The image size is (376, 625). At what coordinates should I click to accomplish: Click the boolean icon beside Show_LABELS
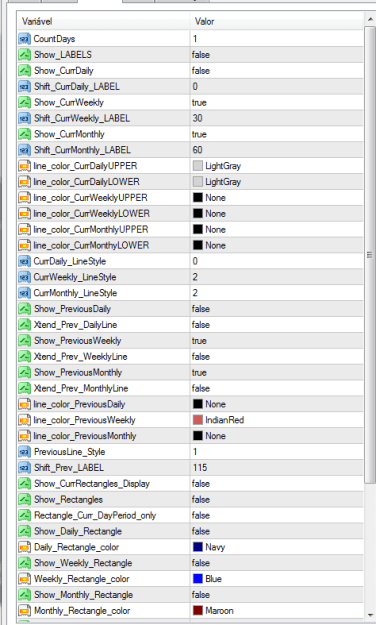[x=24, y=55]
